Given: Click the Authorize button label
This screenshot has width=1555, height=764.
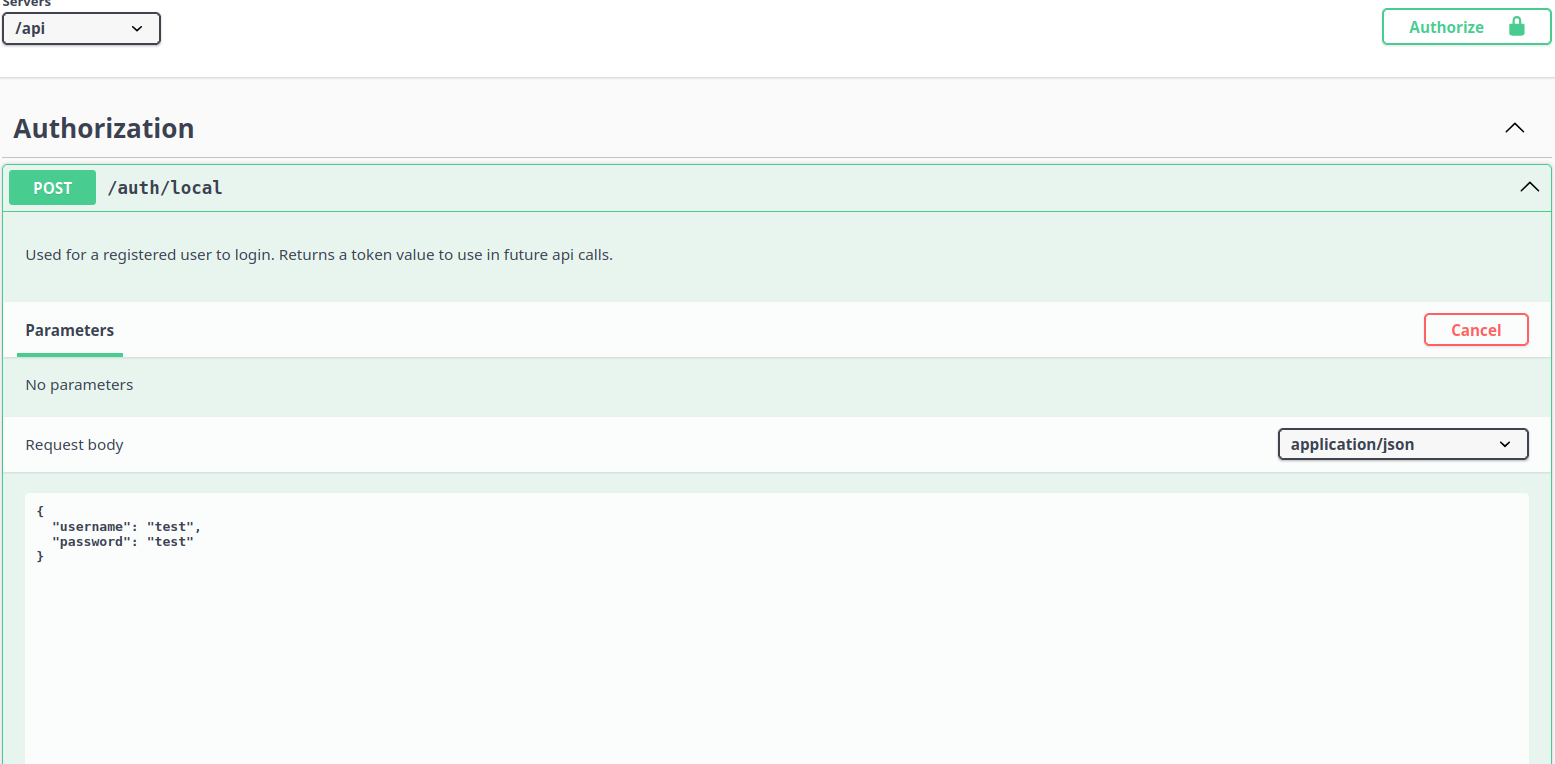Looking at the screenshot, I should (x=1446, y=27).
